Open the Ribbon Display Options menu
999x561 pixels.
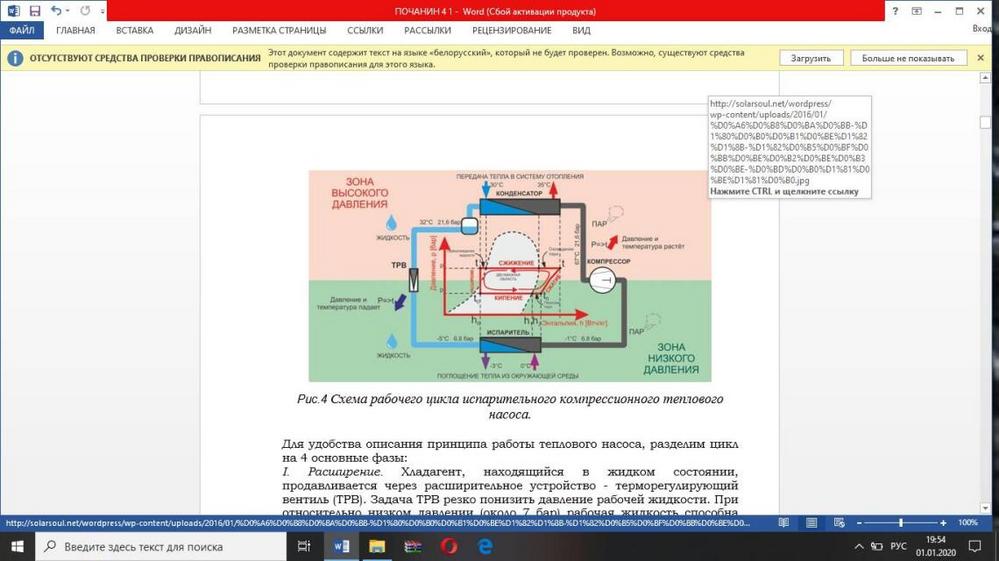tap(915, 11)
